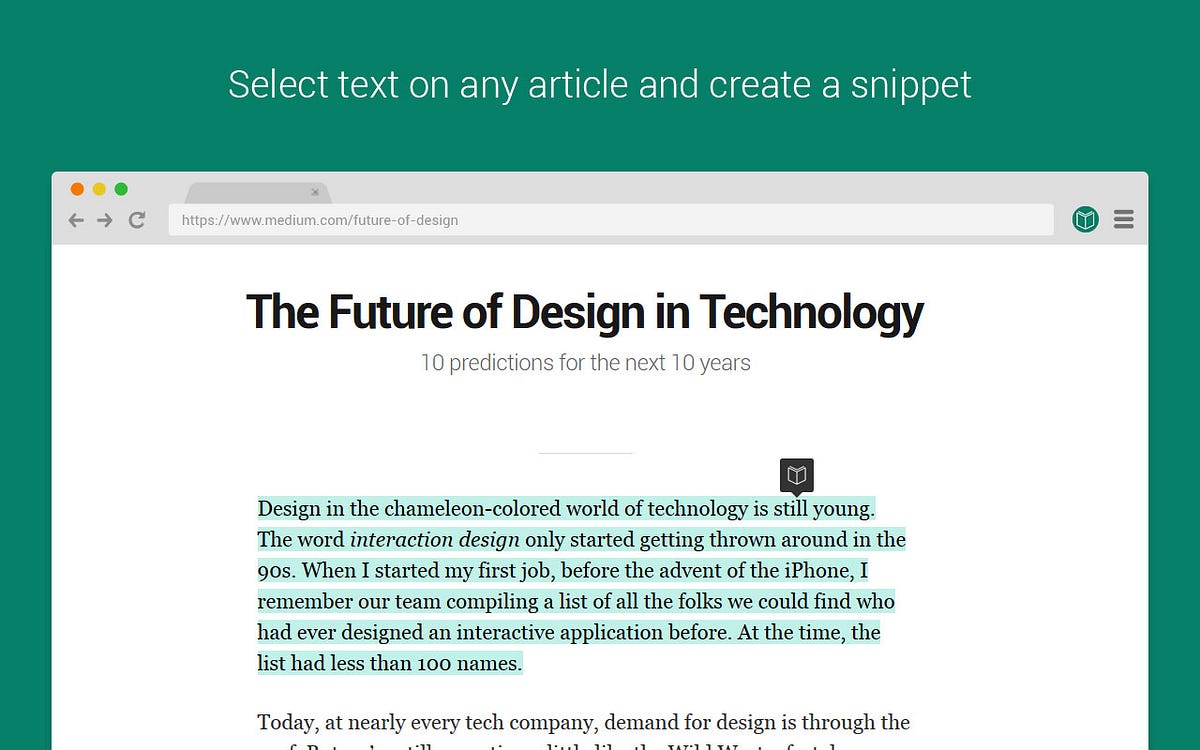The height and width of the screenshot is (750, 1200).
Task: Click the horizontal divider under subtitle
Action: pos(586,453)
